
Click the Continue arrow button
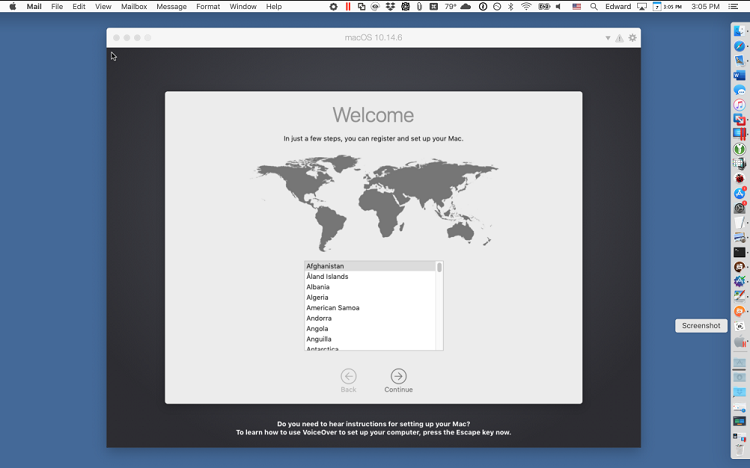[398, 377]
